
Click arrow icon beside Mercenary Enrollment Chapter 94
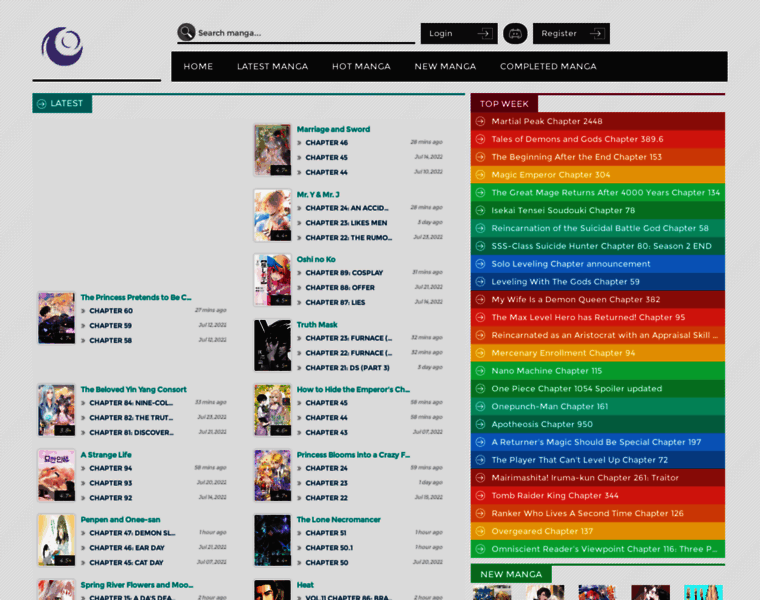tap(480, 353)
